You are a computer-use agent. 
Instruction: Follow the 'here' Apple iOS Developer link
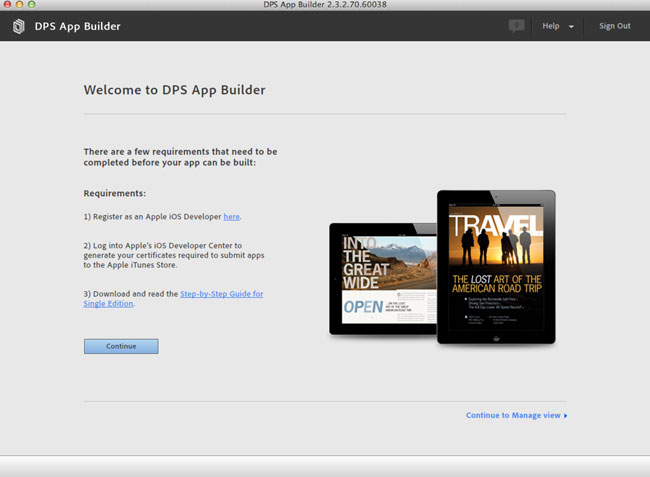[231, 216]
